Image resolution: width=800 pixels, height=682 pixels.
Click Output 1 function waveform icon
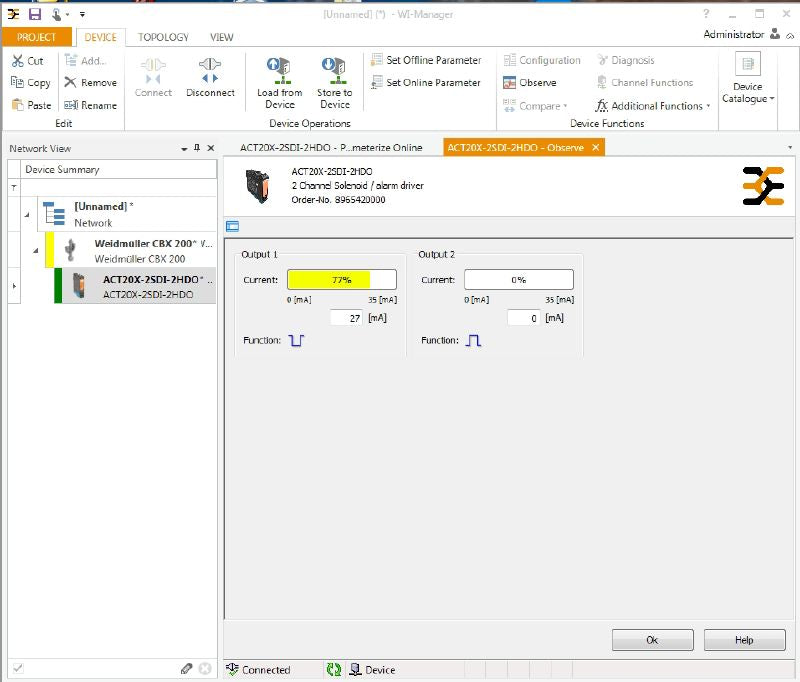(296, 341)
